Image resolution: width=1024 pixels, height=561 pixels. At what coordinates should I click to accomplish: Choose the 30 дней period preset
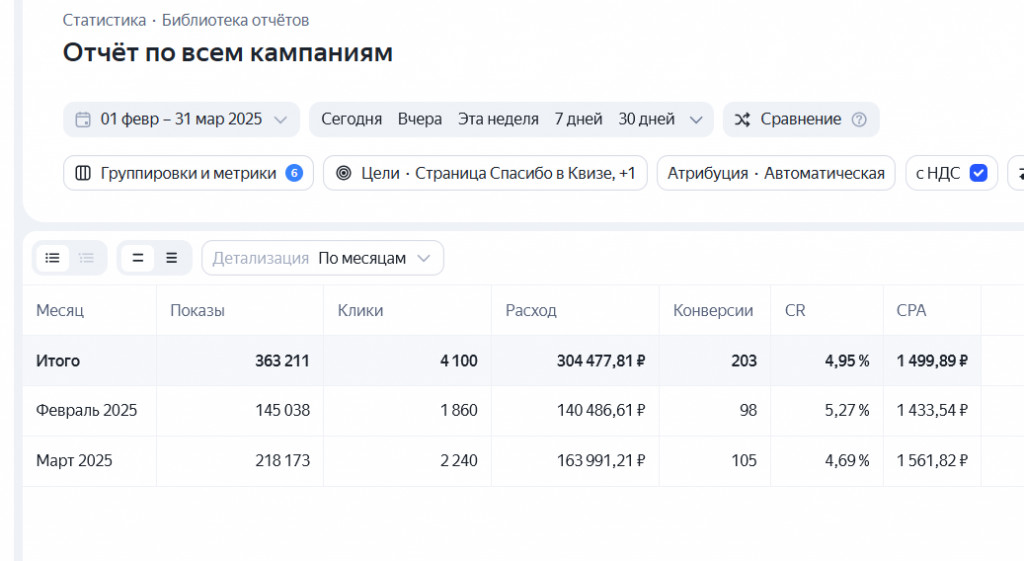point(647,120)
